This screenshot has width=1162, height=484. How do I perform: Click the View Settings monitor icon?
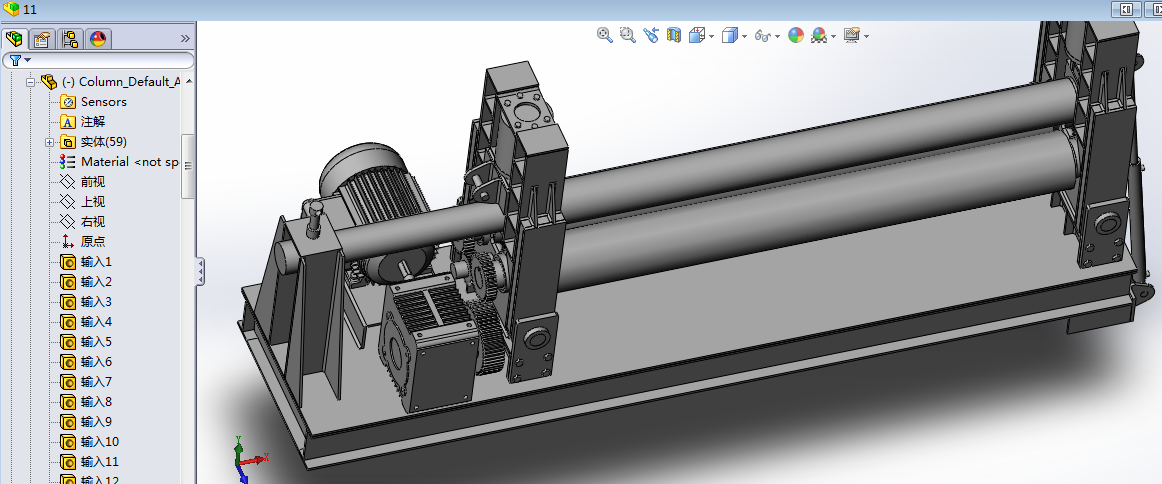[851, 35]
